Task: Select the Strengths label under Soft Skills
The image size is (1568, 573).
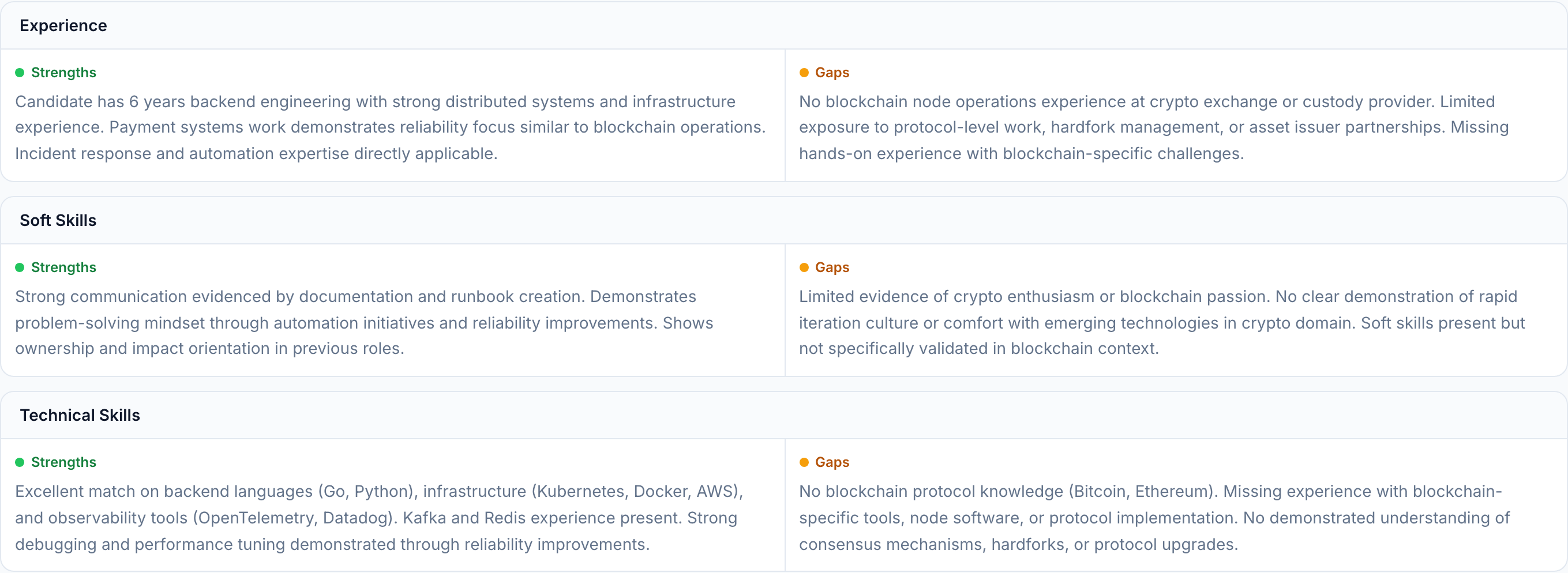Action: point(63,267)
